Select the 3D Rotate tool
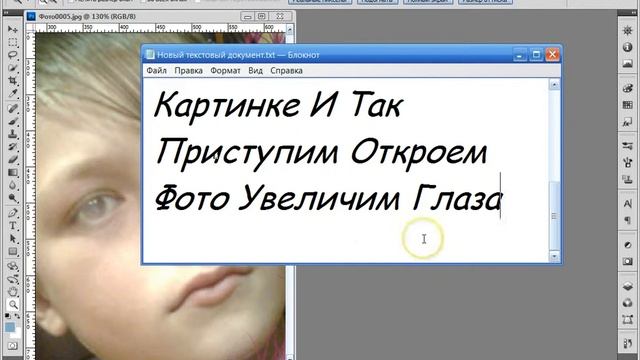 (x=13, y=266)
